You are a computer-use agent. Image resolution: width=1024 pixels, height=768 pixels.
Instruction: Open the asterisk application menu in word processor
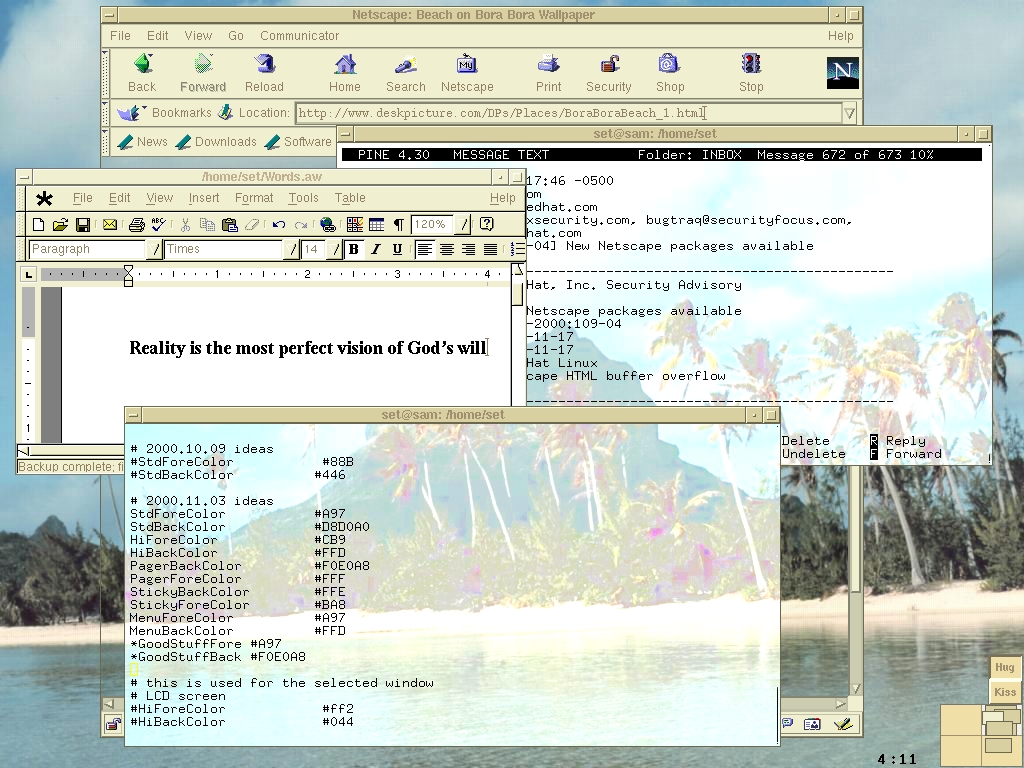point(44,199)
